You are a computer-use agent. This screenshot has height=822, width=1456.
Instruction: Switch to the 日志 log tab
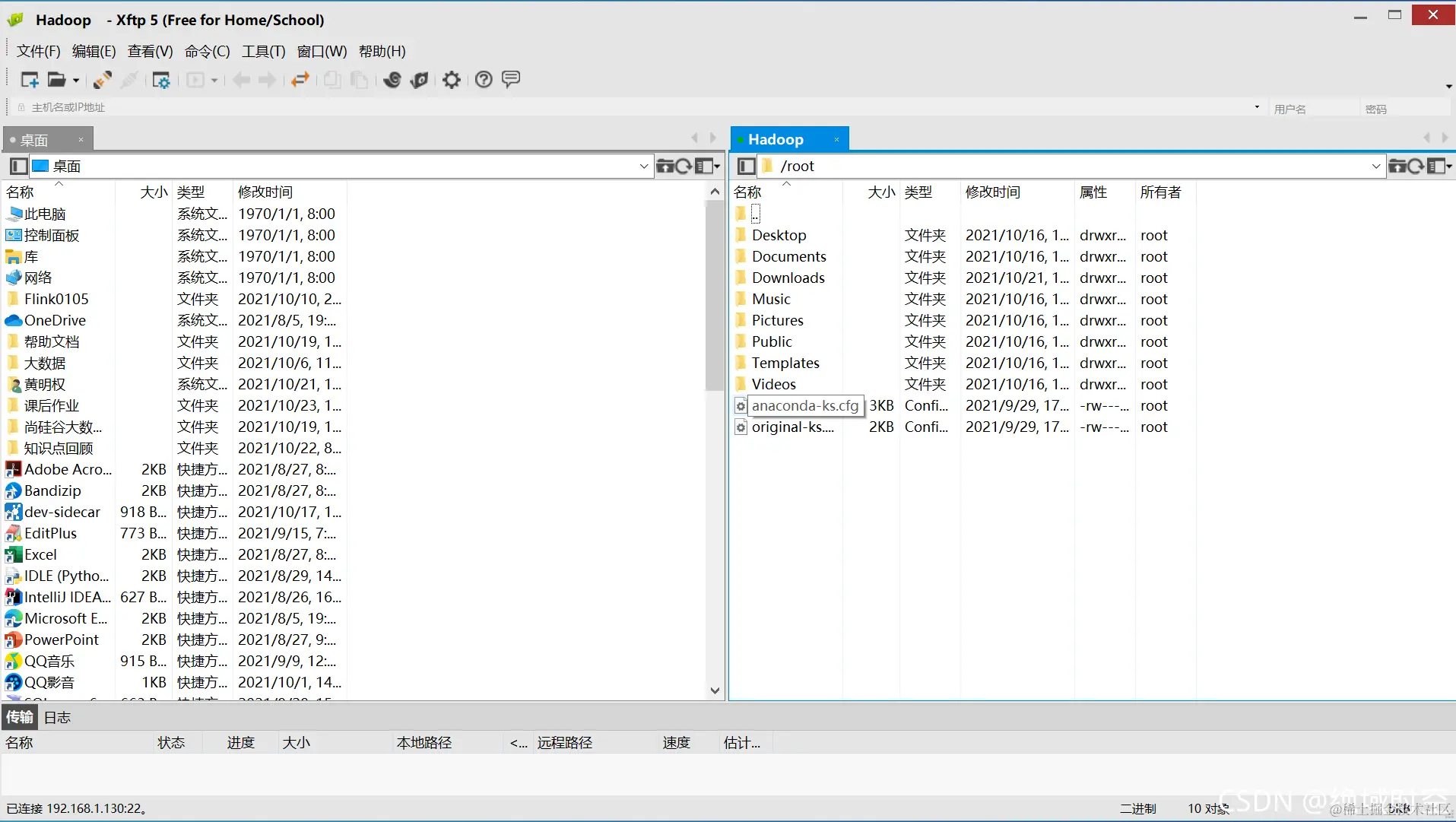pos(57,717)
